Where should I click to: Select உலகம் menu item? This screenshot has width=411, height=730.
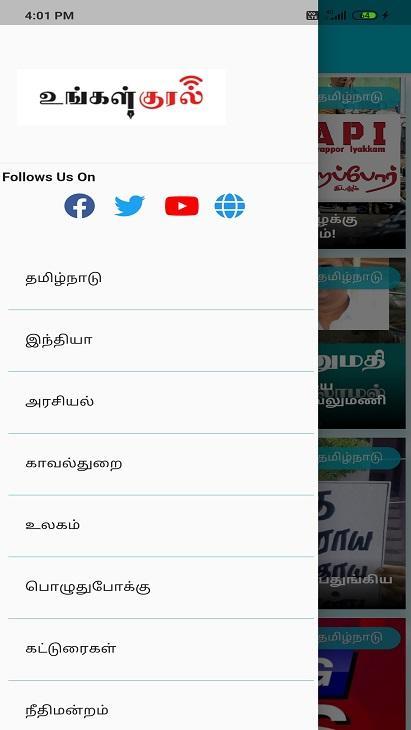(161, 526)
